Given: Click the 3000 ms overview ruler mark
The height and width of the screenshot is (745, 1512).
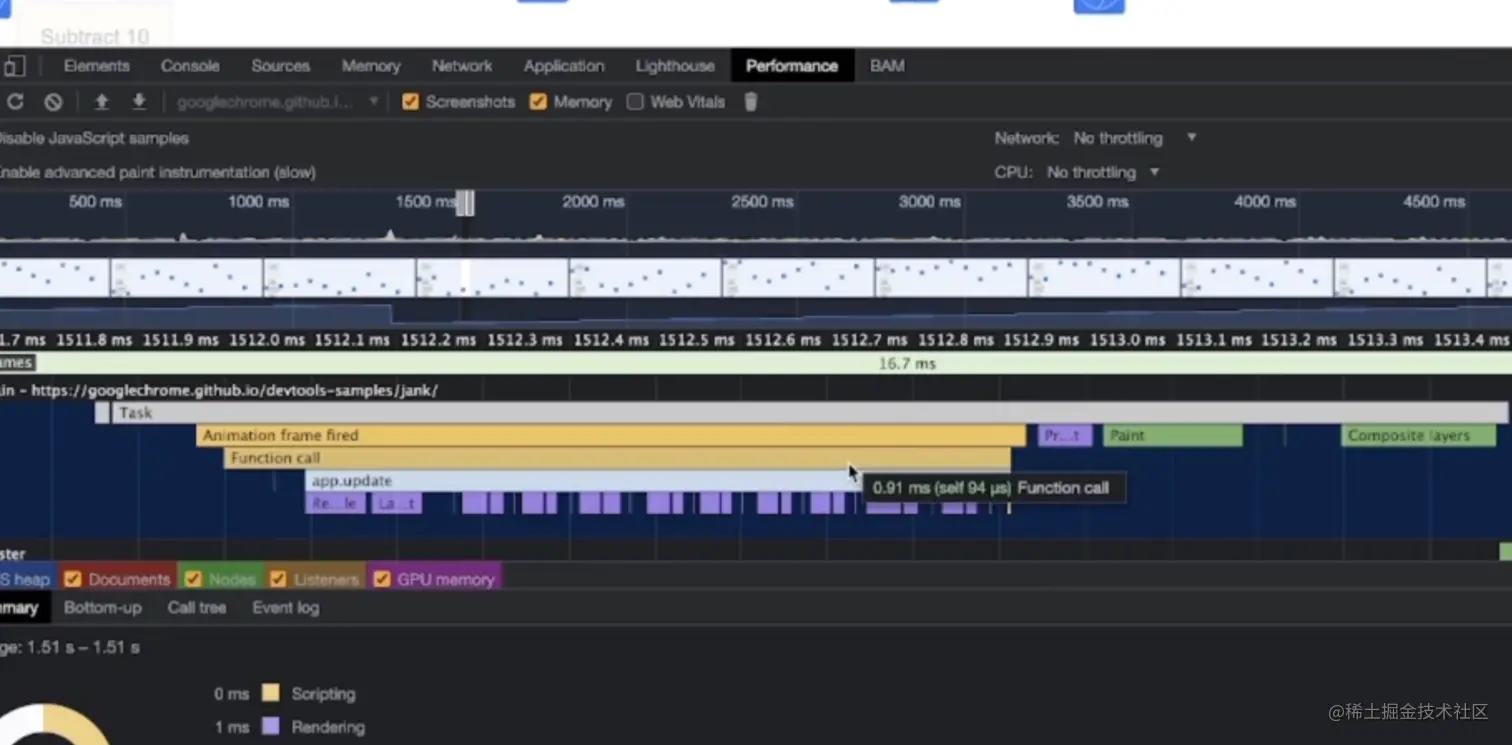Looking at the screenshot, I should pos(929,202).
